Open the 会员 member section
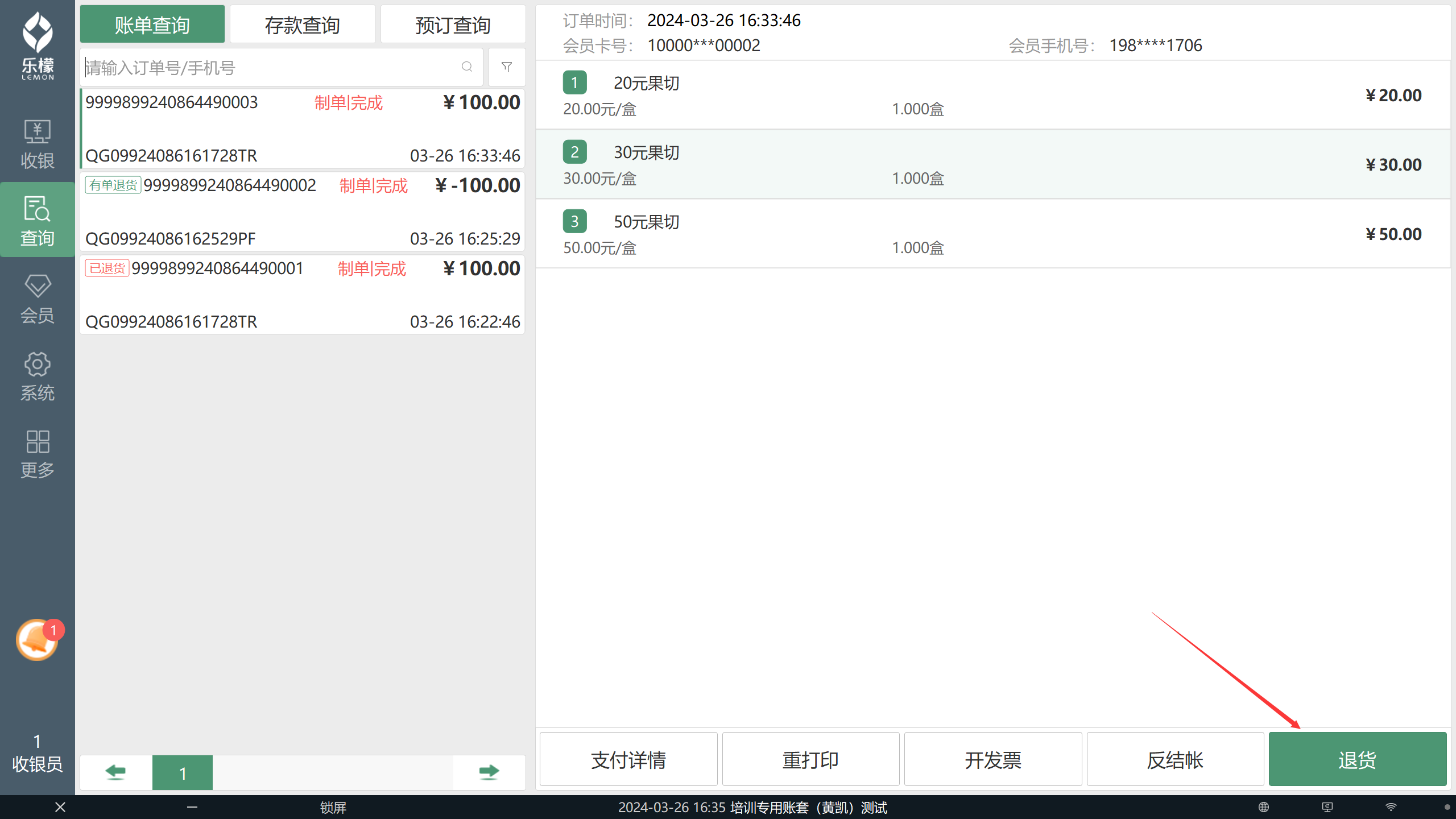 pos(38,299)
